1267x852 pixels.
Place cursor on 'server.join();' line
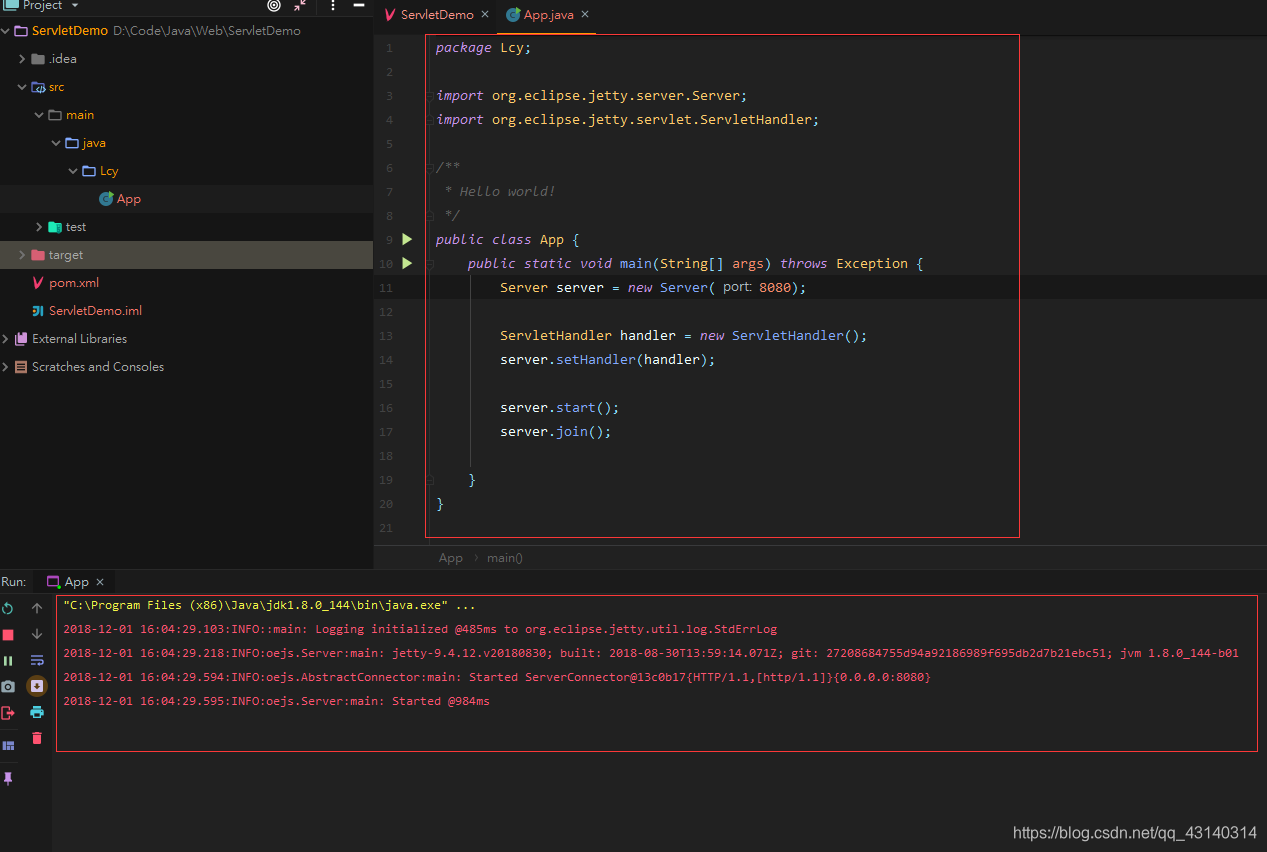click(x=556, y=432)
